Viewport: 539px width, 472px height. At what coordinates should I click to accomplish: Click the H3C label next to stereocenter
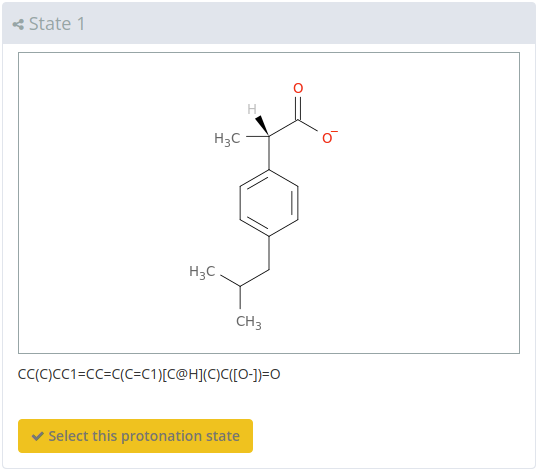pos(227,139)
